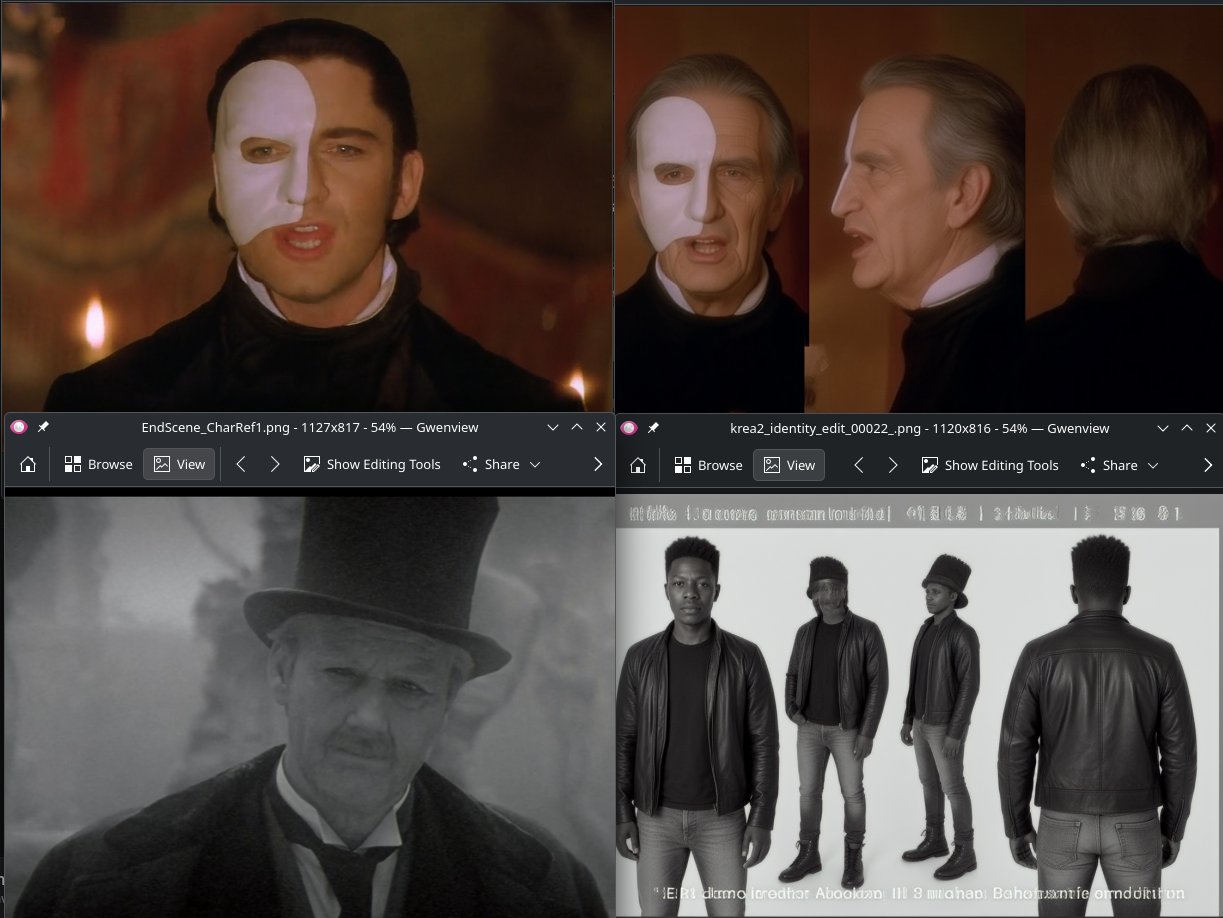This screenshot has width=1223, height=918.
Task: Pin the krea2_identity_edit window on all desktops
Action: pyautogui.click(x=653, y=428)
